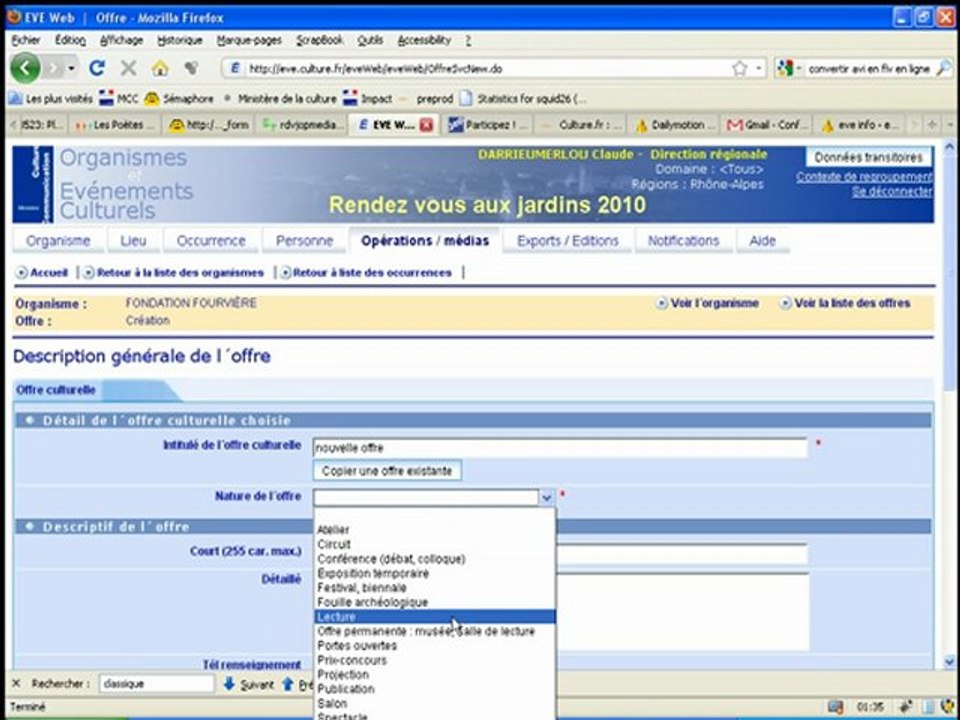Click the Se déconnecter link
The width and height of the screenshot is (960, 720).
coord(891,192)
